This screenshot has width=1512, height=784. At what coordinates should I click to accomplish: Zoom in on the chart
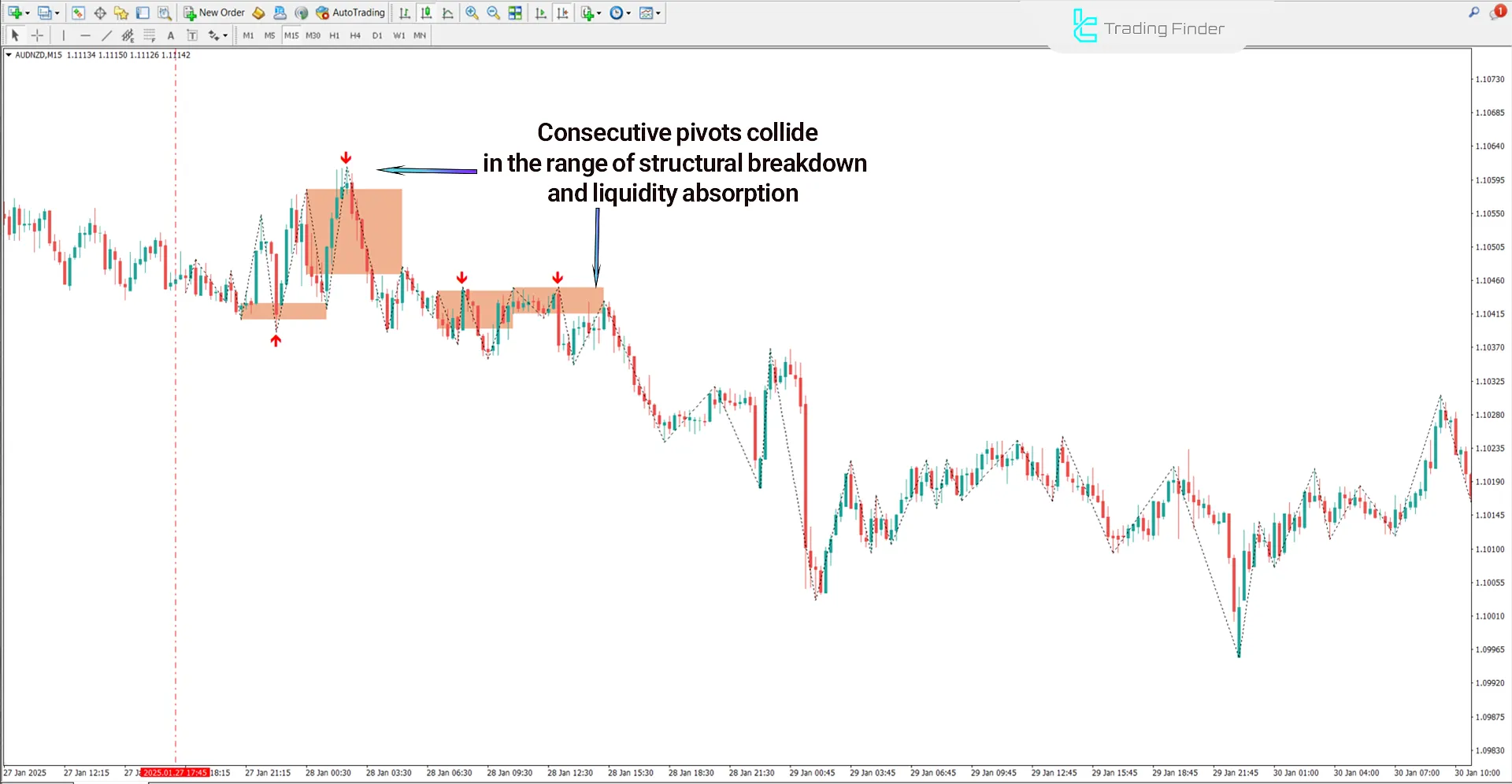pyautogui.click(x=472, y=13)
